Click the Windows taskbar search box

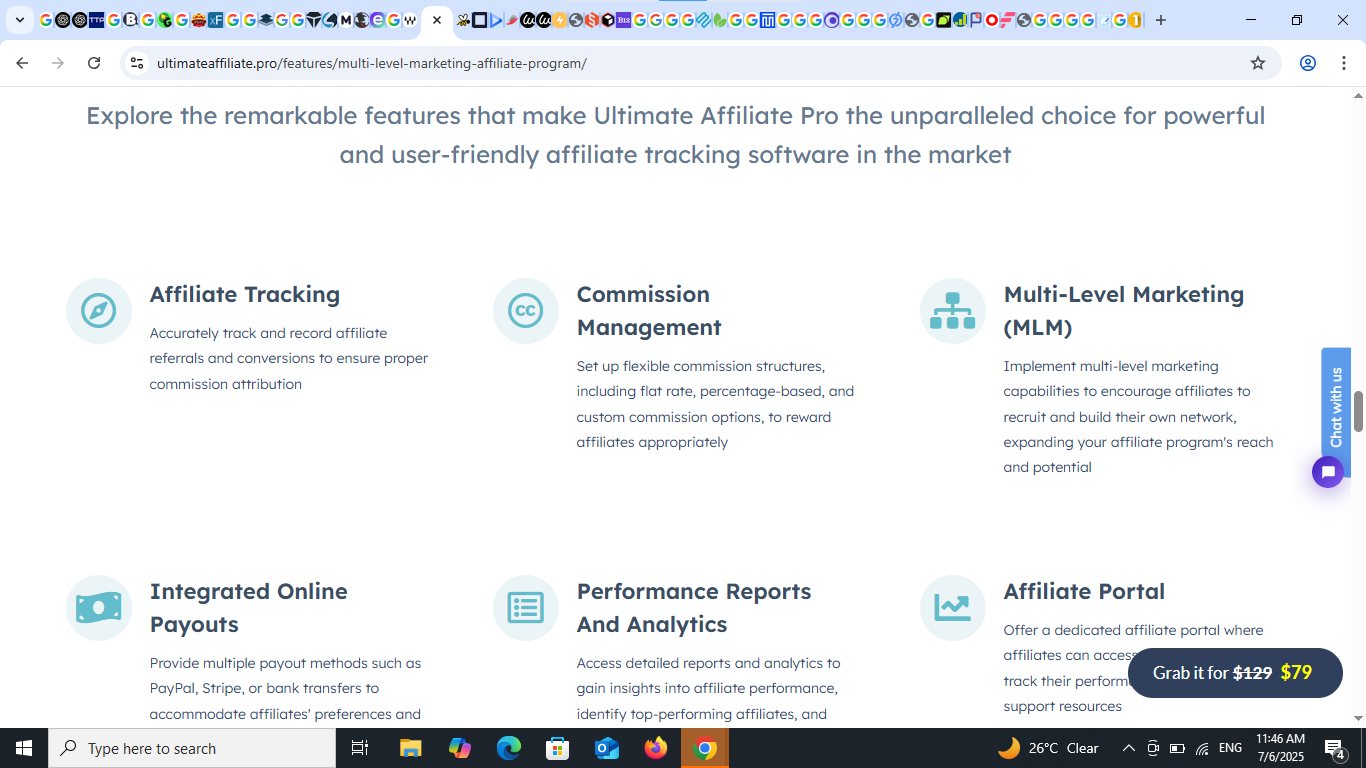click(x=192, y=748)
